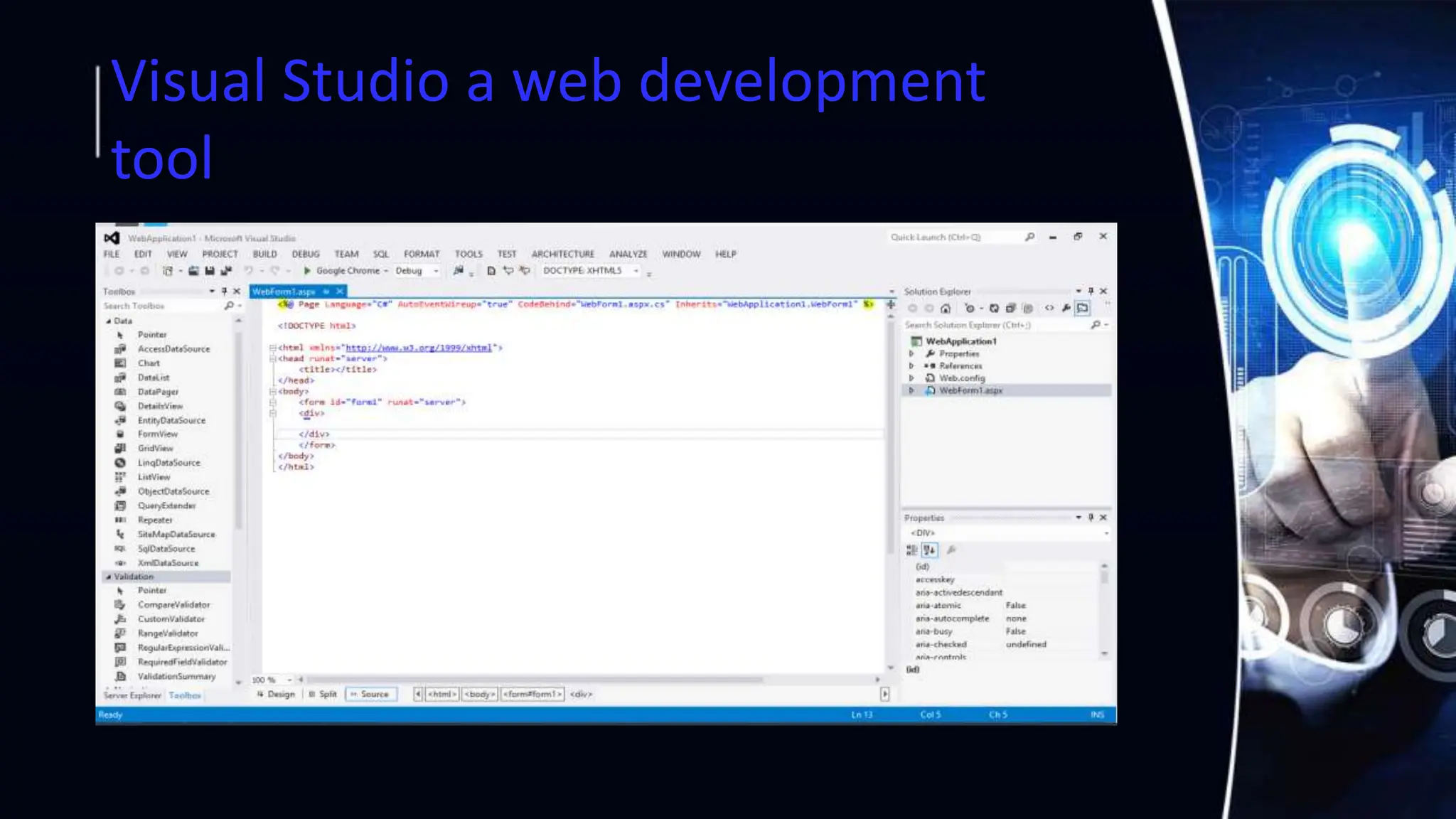Click the New Project toolbar icon
Viewport: 1456px width, 819px height.
point(168,271)
